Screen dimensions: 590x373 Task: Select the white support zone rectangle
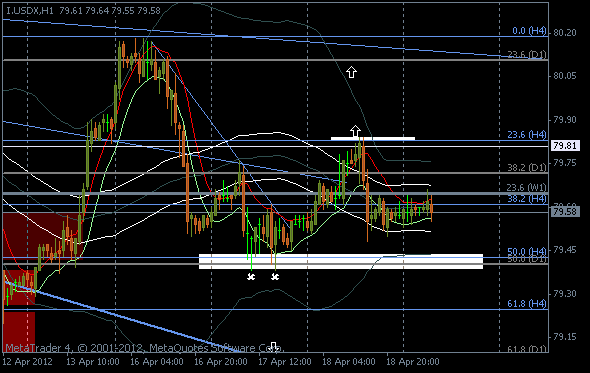tap(341, 262)
